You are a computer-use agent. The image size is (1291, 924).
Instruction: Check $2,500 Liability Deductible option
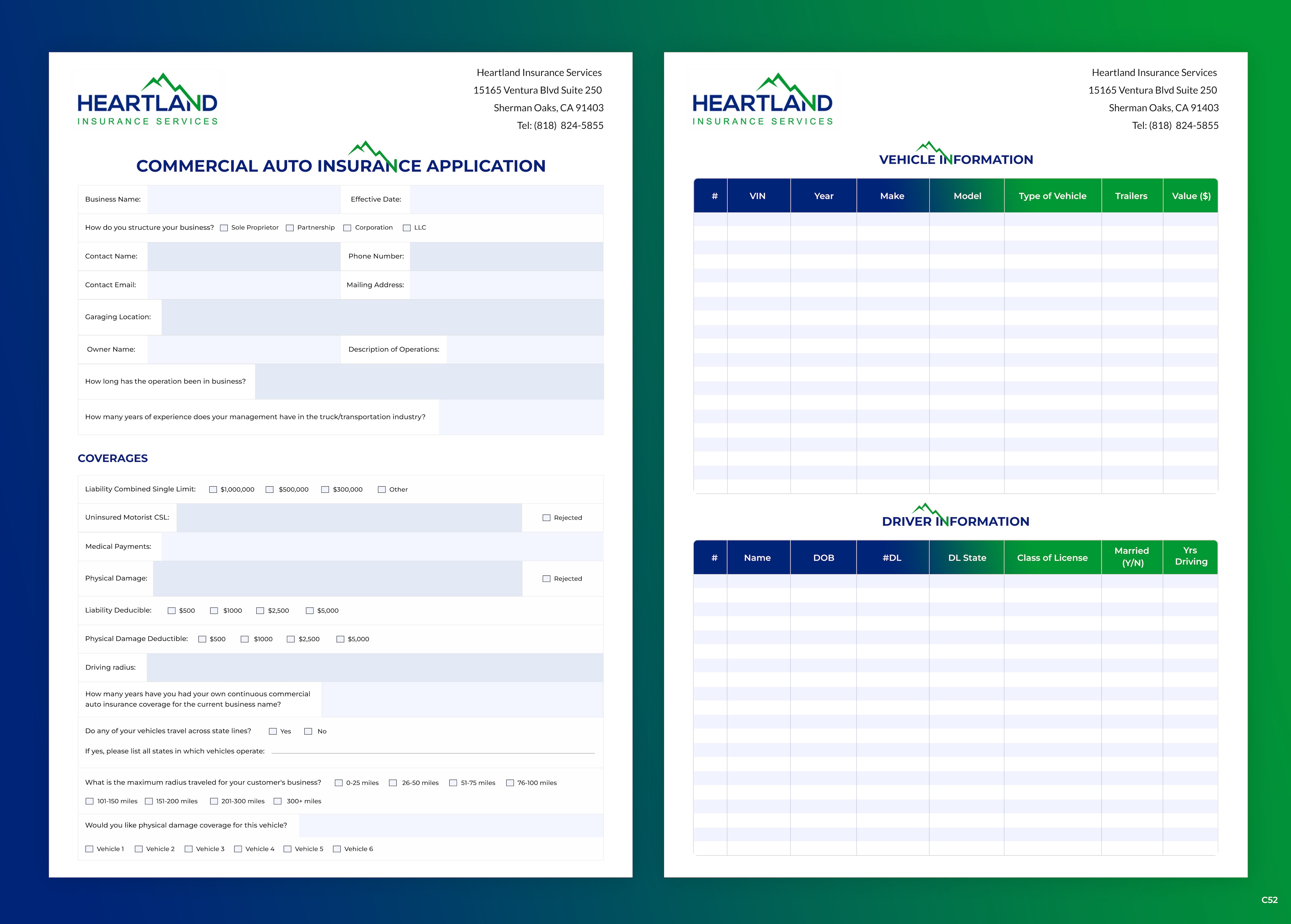point(260,610)
